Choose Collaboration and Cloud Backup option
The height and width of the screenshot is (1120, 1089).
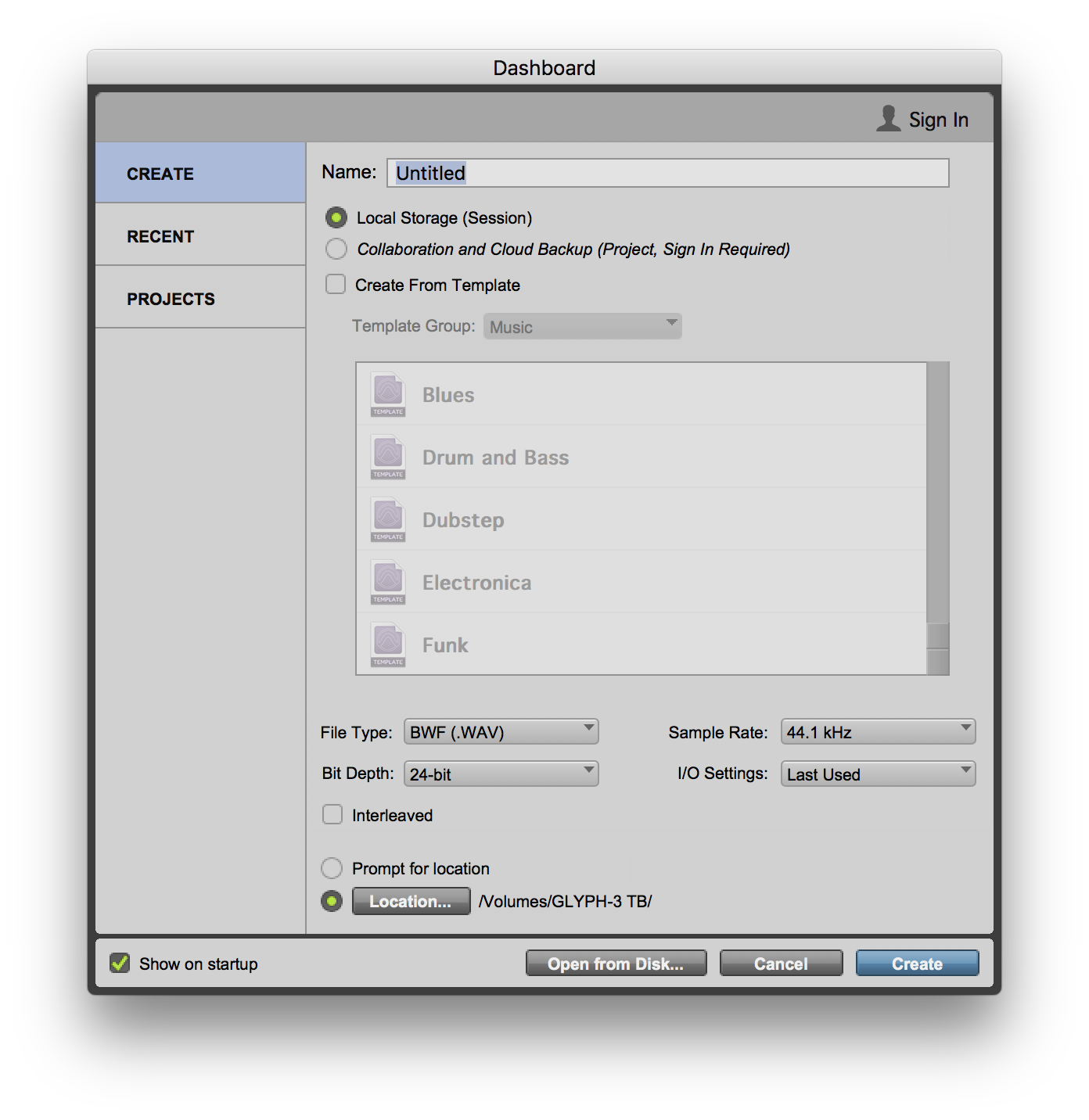[x=336, y=249]
